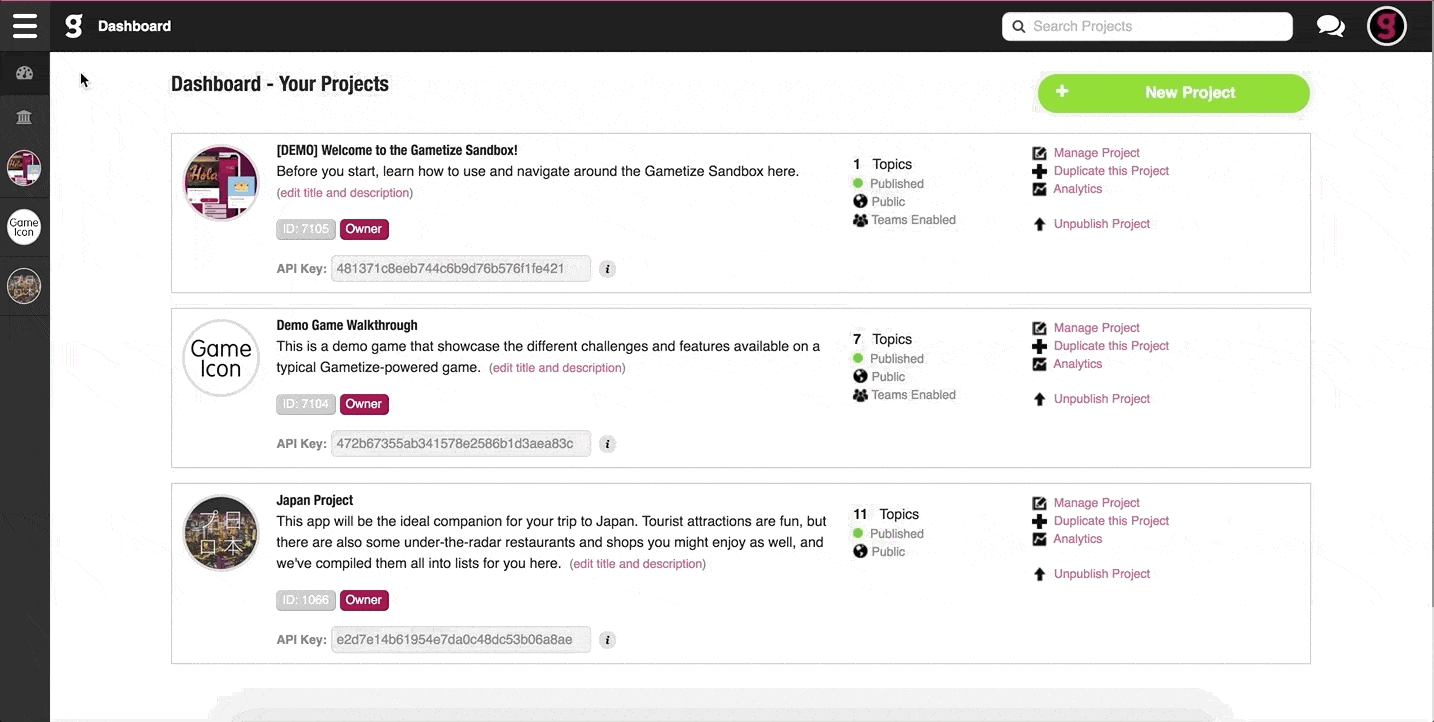Edit title and description of Japan Project

point(638,564)
